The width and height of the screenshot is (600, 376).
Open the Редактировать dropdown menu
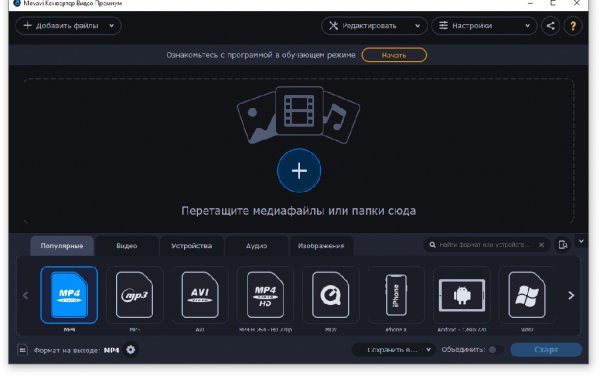[374, 26]
